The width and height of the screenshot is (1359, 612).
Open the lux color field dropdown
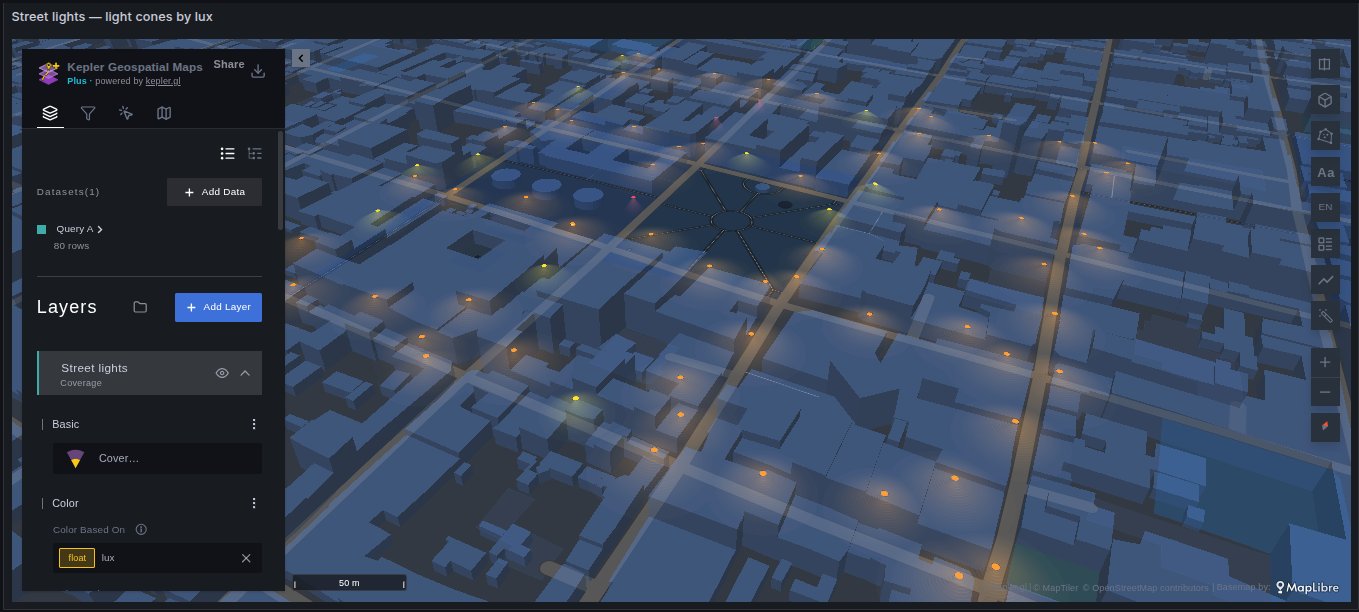[157, 557]
